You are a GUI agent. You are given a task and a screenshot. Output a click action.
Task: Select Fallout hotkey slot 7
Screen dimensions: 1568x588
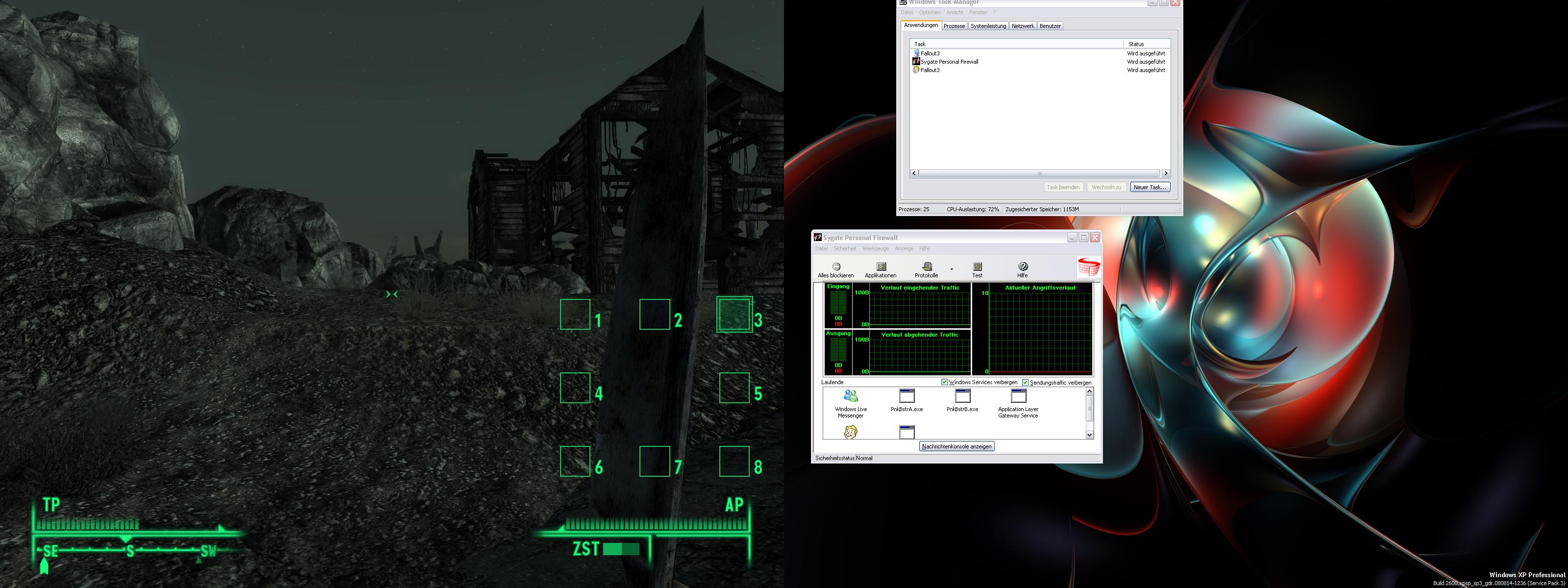(x=655, y=462)
